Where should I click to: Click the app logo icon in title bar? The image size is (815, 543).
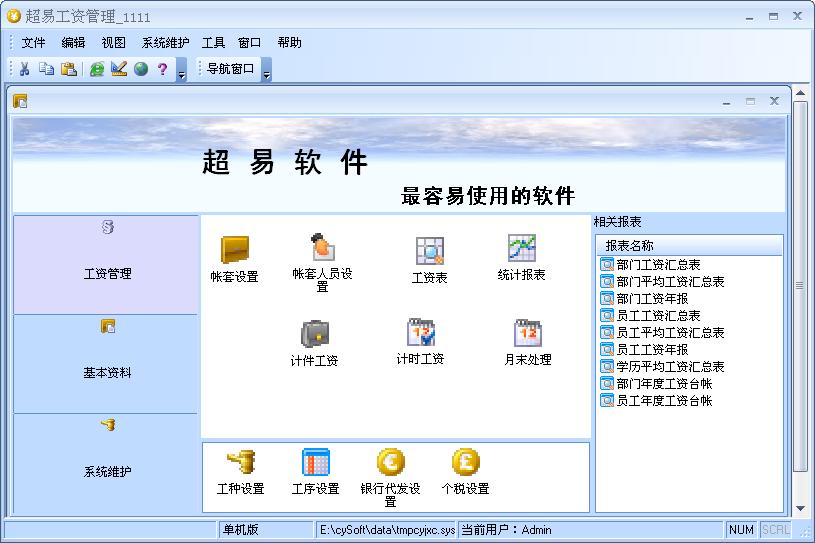tap(14, 16)
